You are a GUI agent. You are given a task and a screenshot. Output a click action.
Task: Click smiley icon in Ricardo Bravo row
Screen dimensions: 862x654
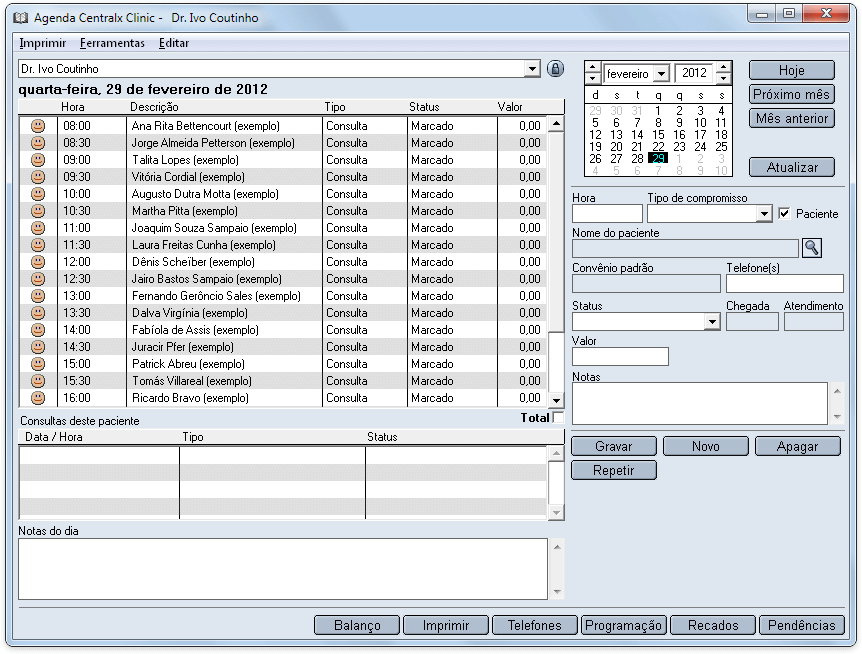click(x=38, y=398)
